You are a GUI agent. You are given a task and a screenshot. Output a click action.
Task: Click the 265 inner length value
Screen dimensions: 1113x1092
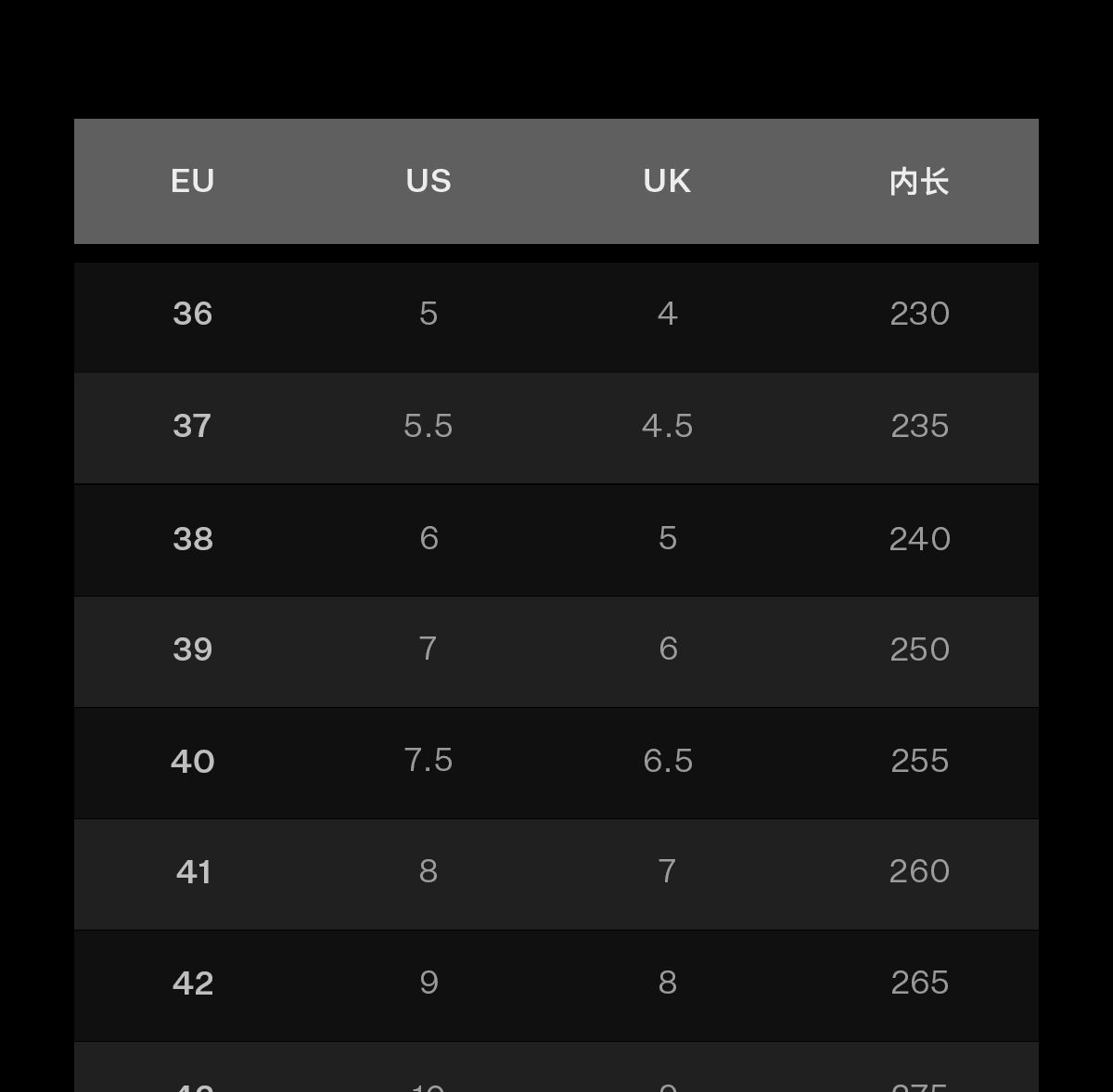pyautogui.click(x=919, y=983)
